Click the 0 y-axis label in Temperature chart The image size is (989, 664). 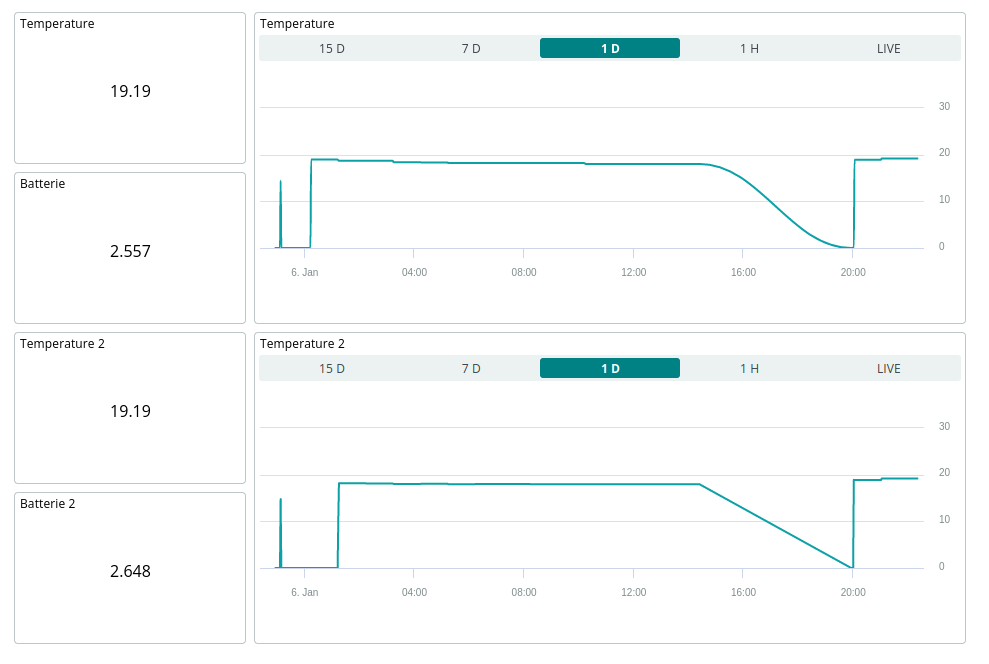point(942,247)
